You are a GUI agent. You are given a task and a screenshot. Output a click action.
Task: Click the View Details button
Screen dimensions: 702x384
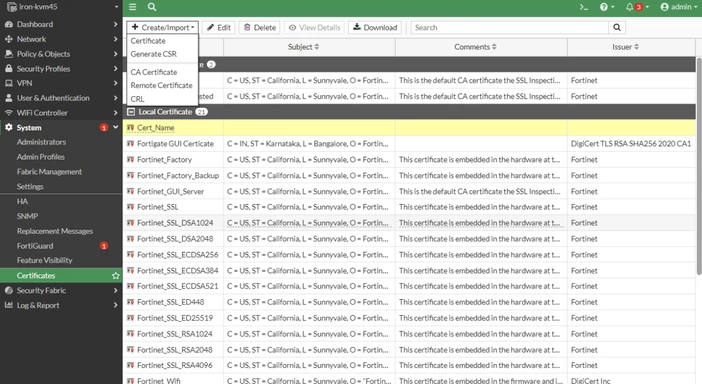click(x=314, y=27)
